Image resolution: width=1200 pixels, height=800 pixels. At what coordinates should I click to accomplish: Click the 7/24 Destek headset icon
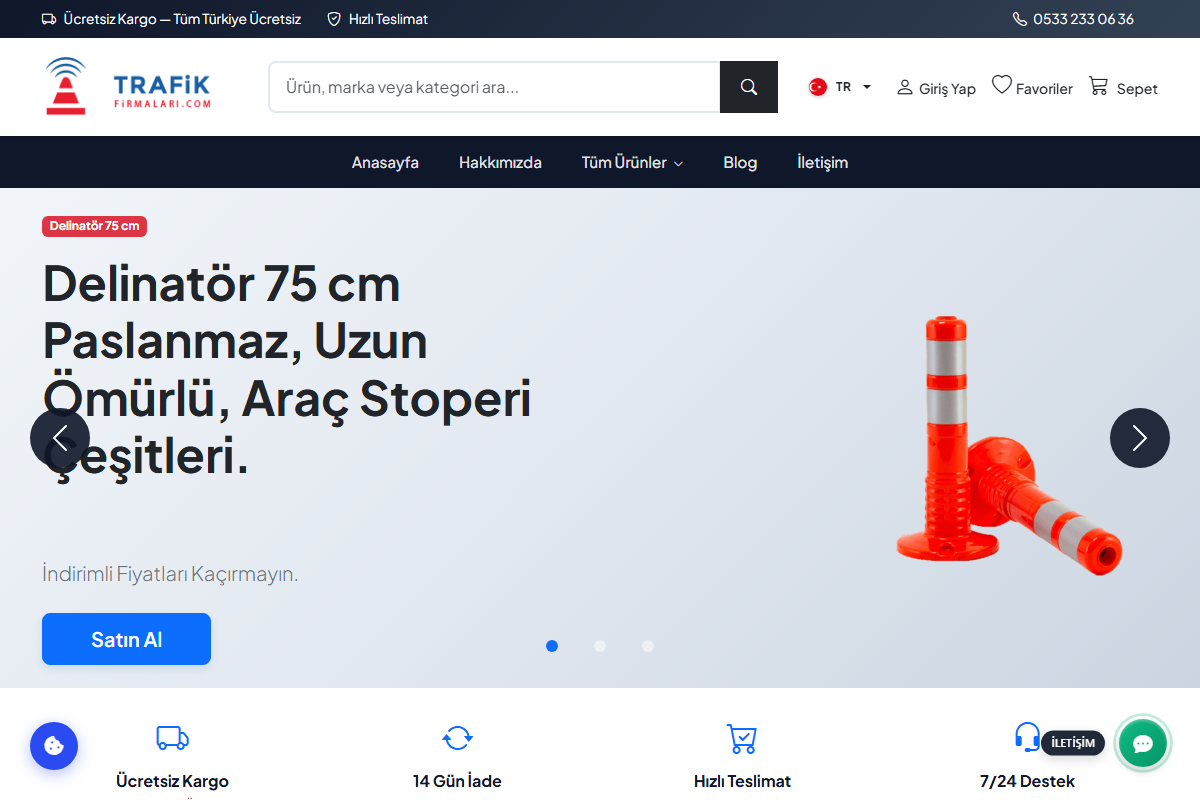(1027, 737)
